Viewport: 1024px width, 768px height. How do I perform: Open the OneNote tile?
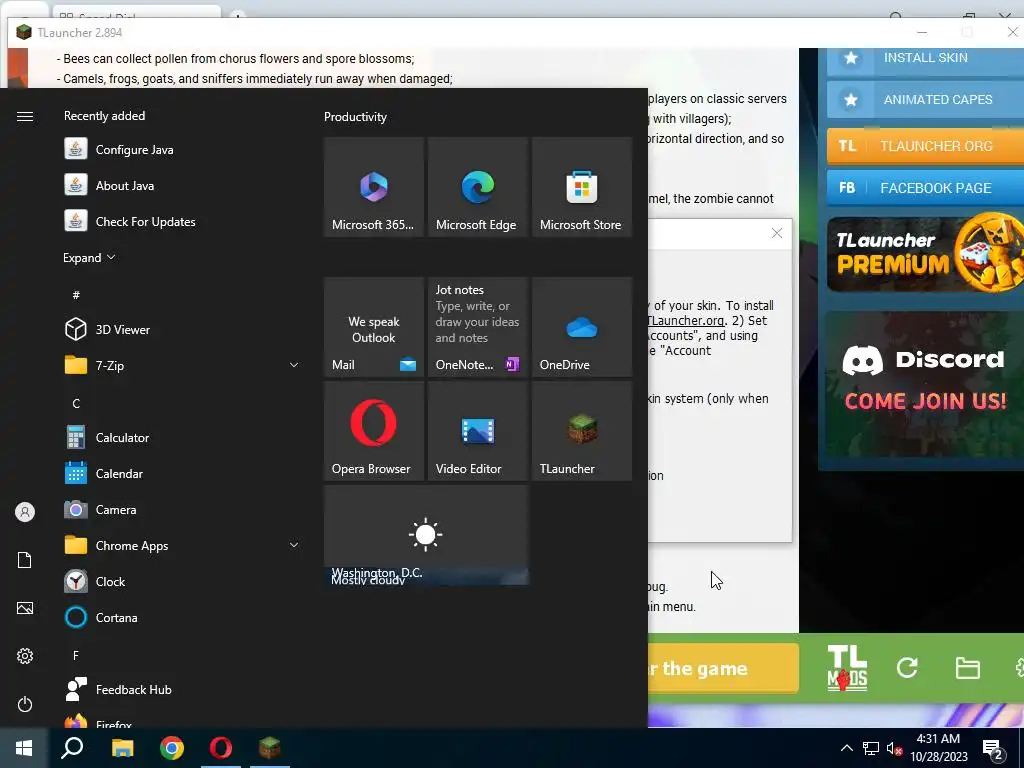(x=477, y=327)
